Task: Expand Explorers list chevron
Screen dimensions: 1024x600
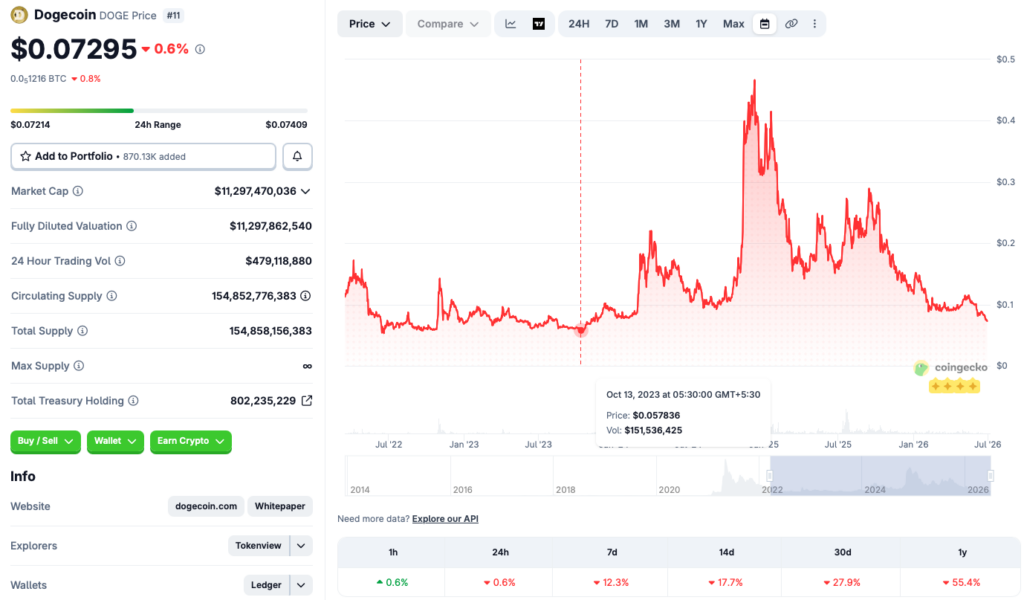Action: tap(301, 546)
